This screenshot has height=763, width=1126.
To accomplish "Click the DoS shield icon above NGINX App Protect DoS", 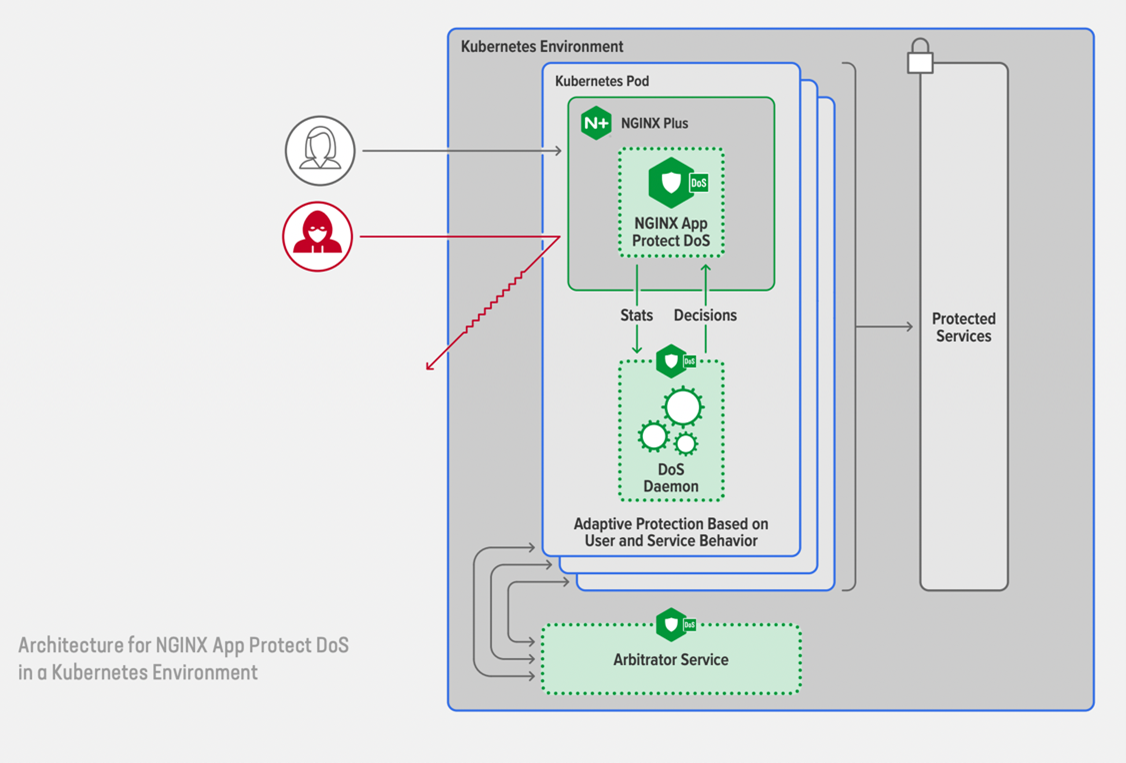I will point(678,182).
